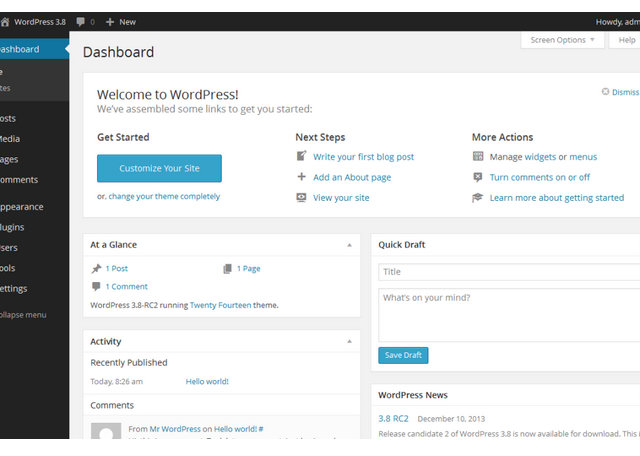The height and width of the screenshot is (456, 640).
Task: Click the widgets link
Action: point(540,157)
